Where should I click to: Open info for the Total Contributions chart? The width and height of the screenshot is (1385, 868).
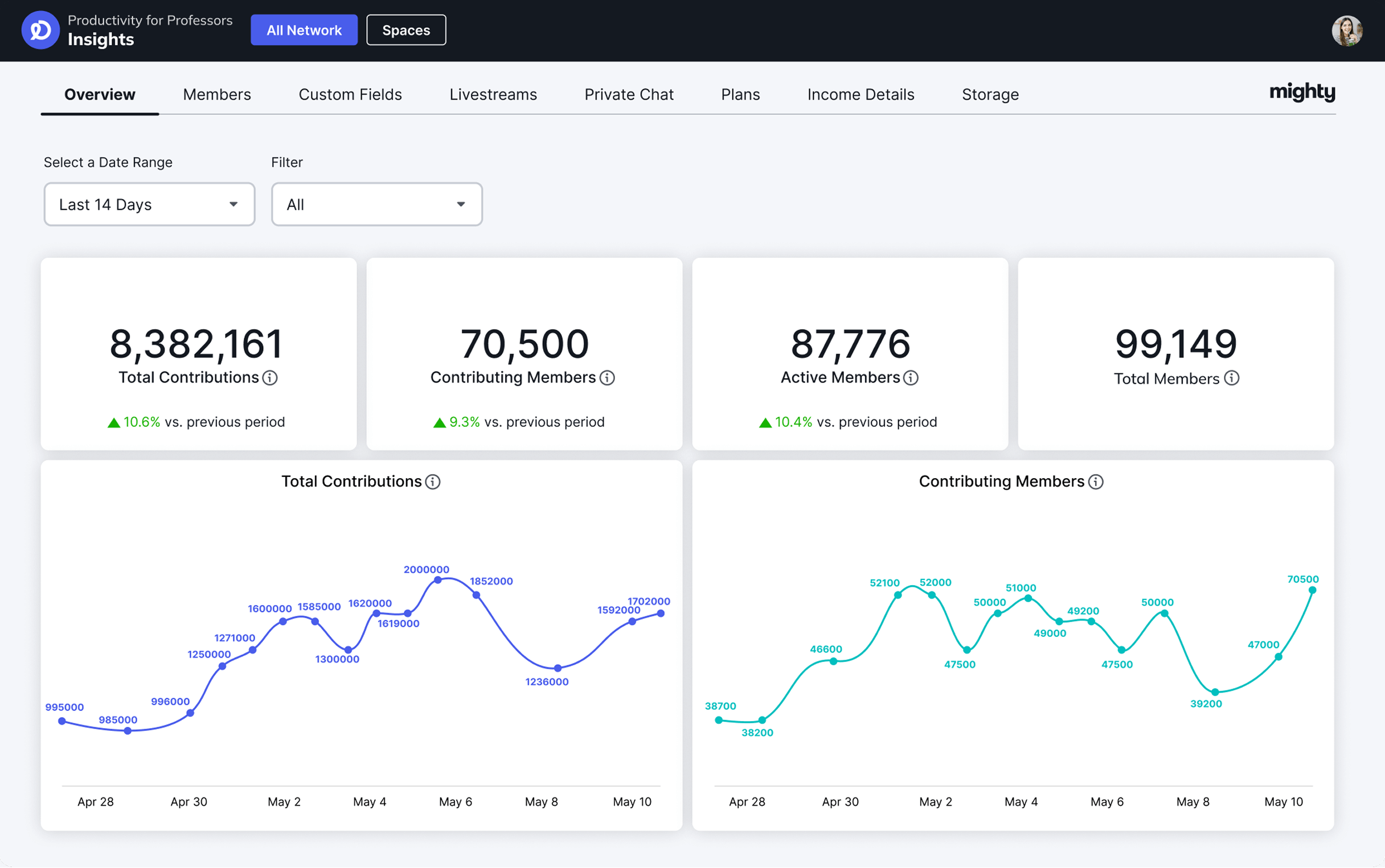point(432,482)
